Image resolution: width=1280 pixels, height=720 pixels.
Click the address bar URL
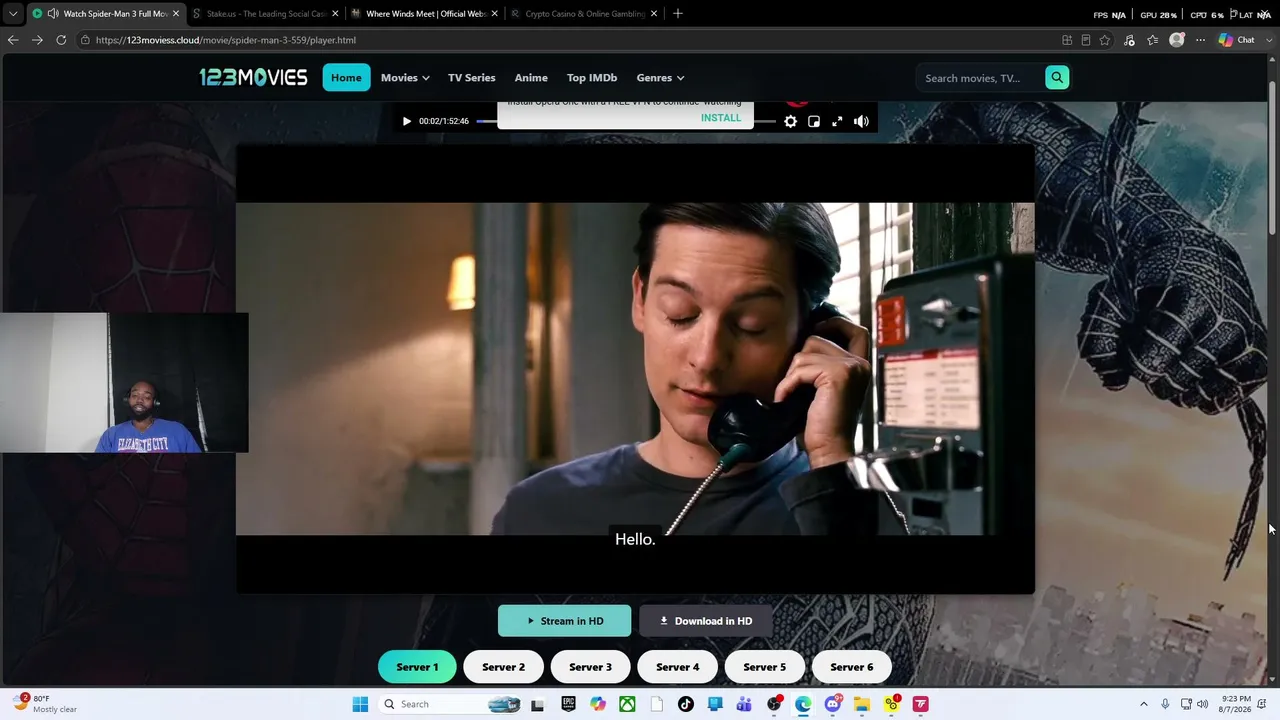pyautogui.click(x=225, y=40)
